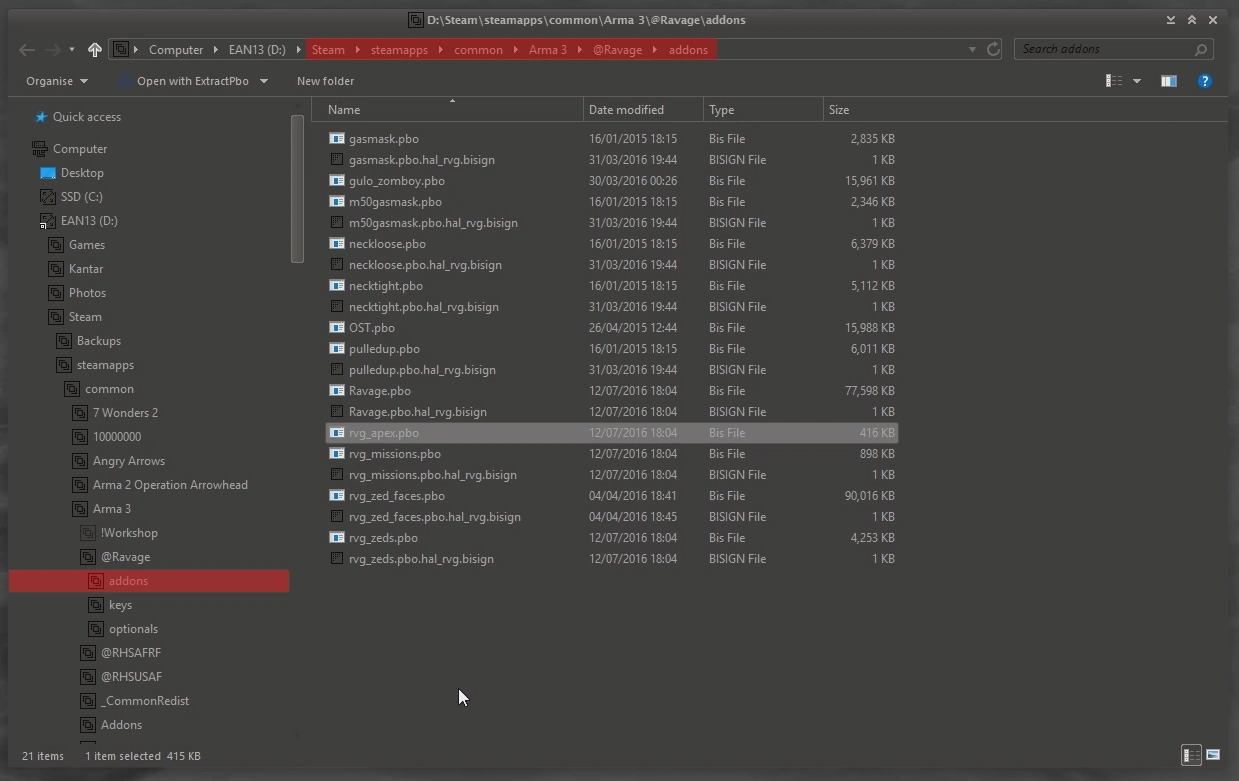
Task: Open Kantar folder in tree
Action: pyautogui.click(x=86, y=269)
